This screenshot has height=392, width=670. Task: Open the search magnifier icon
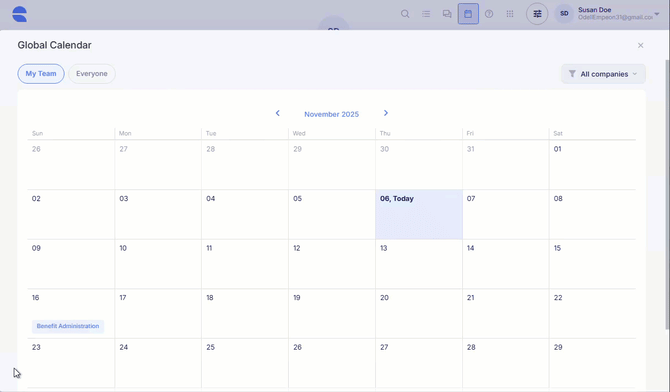coord(405,14)
